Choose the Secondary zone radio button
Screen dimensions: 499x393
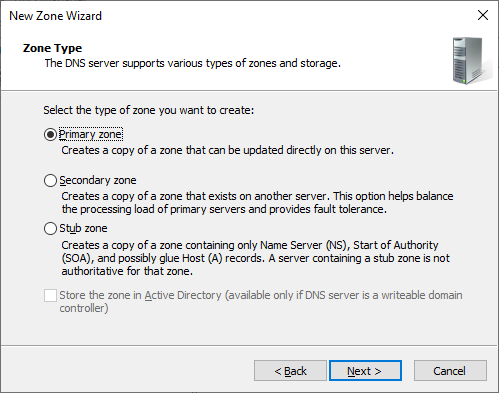tap(50, 180)
